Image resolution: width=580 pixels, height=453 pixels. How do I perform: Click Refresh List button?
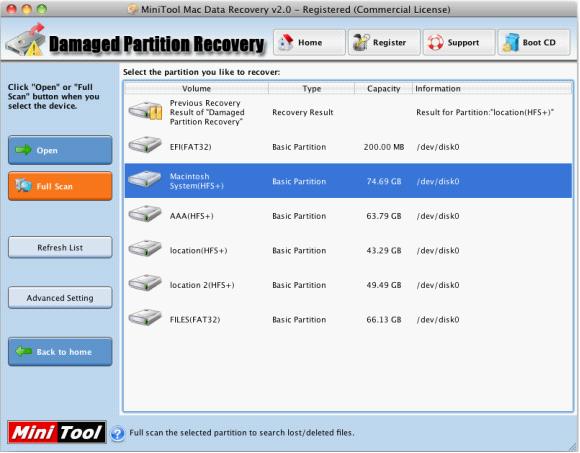point(60,247)
